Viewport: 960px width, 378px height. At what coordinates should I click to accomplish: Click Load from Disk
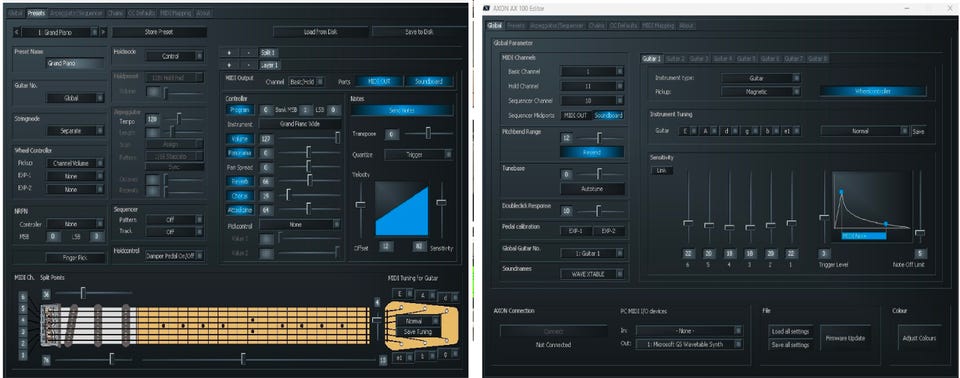click(320, 32)
